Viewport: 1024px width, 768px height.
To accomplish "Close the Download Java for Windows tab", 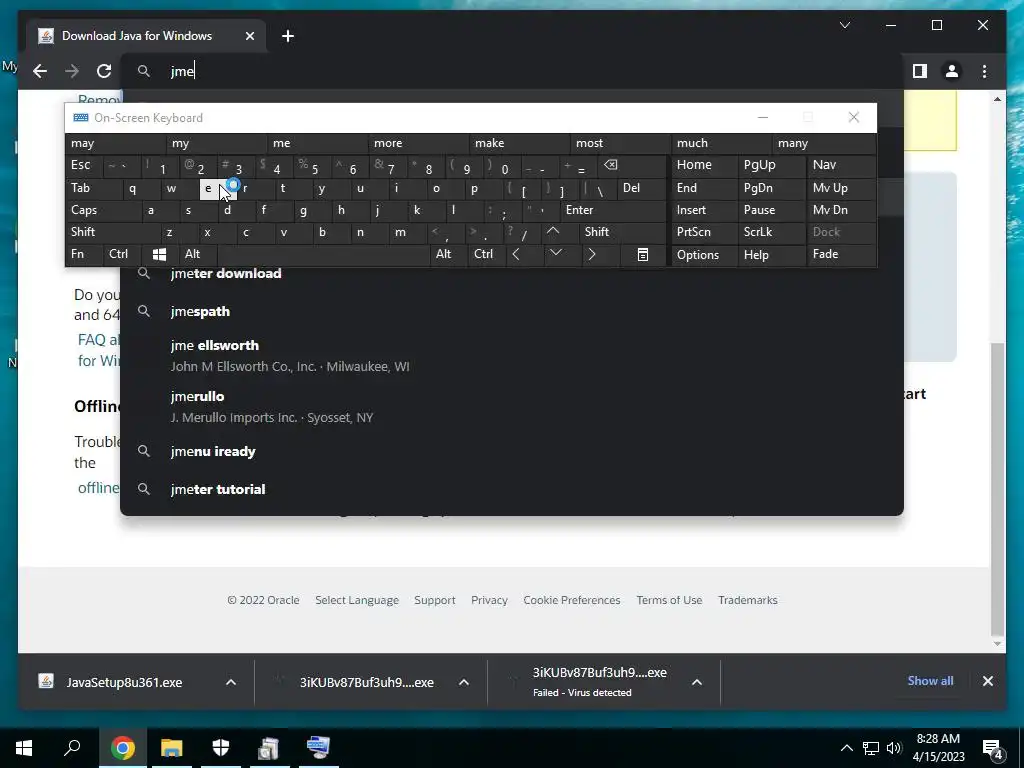I will pyautogui.click(x=249, y=36).
